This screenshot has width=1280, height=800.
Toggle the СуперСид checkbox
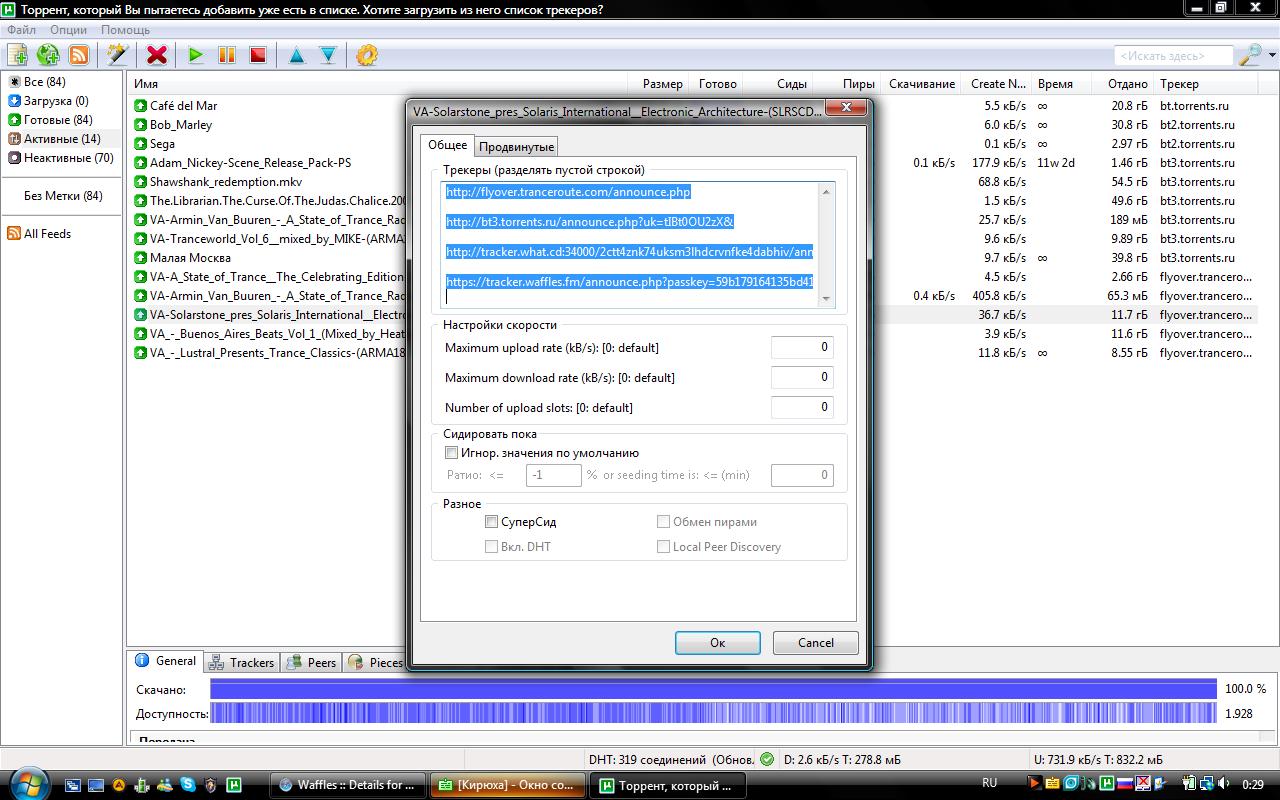[x=491, y=522]
